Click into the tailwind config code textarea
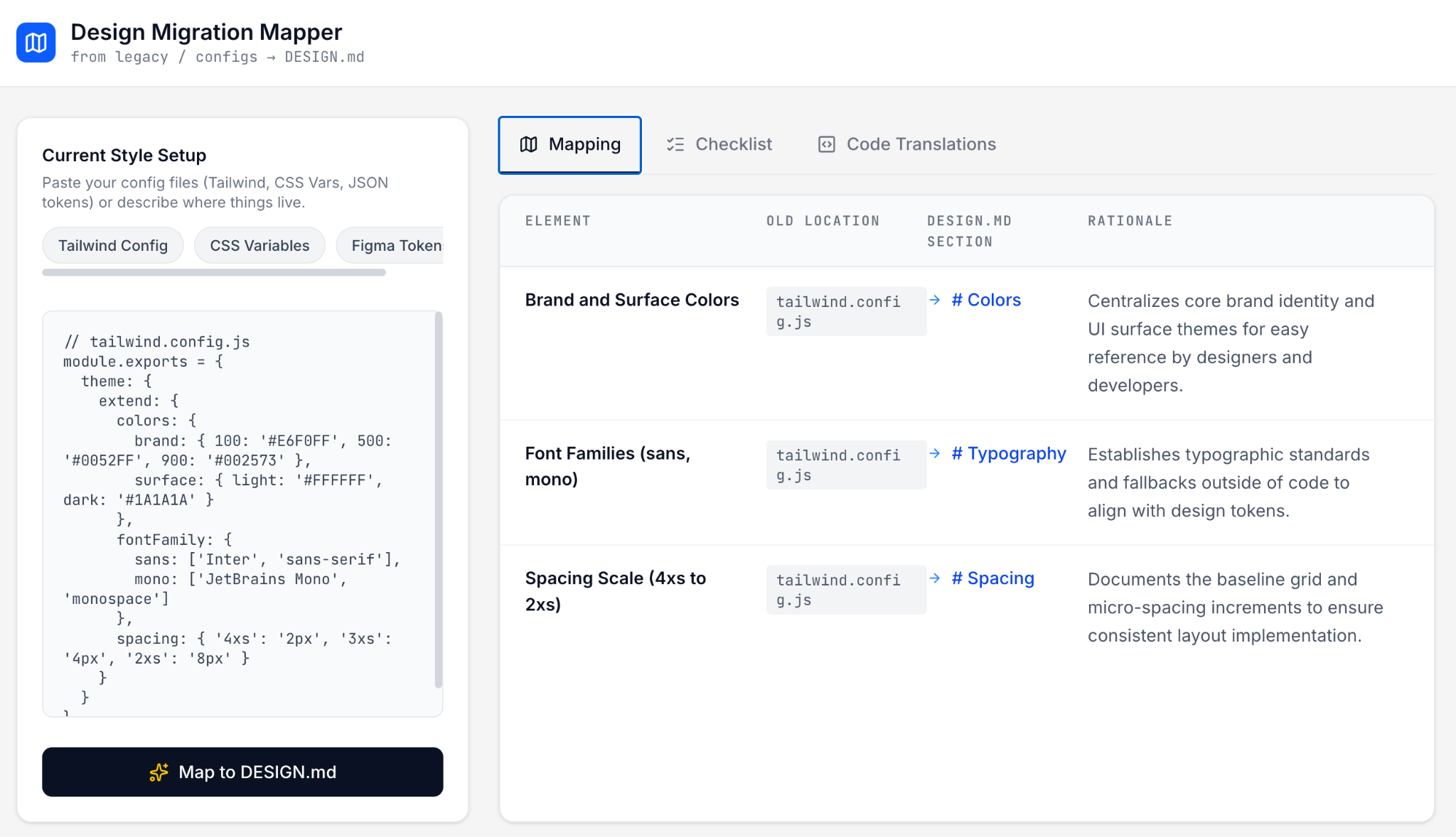This screenshot has width=1456, height=837. (238, 514)
